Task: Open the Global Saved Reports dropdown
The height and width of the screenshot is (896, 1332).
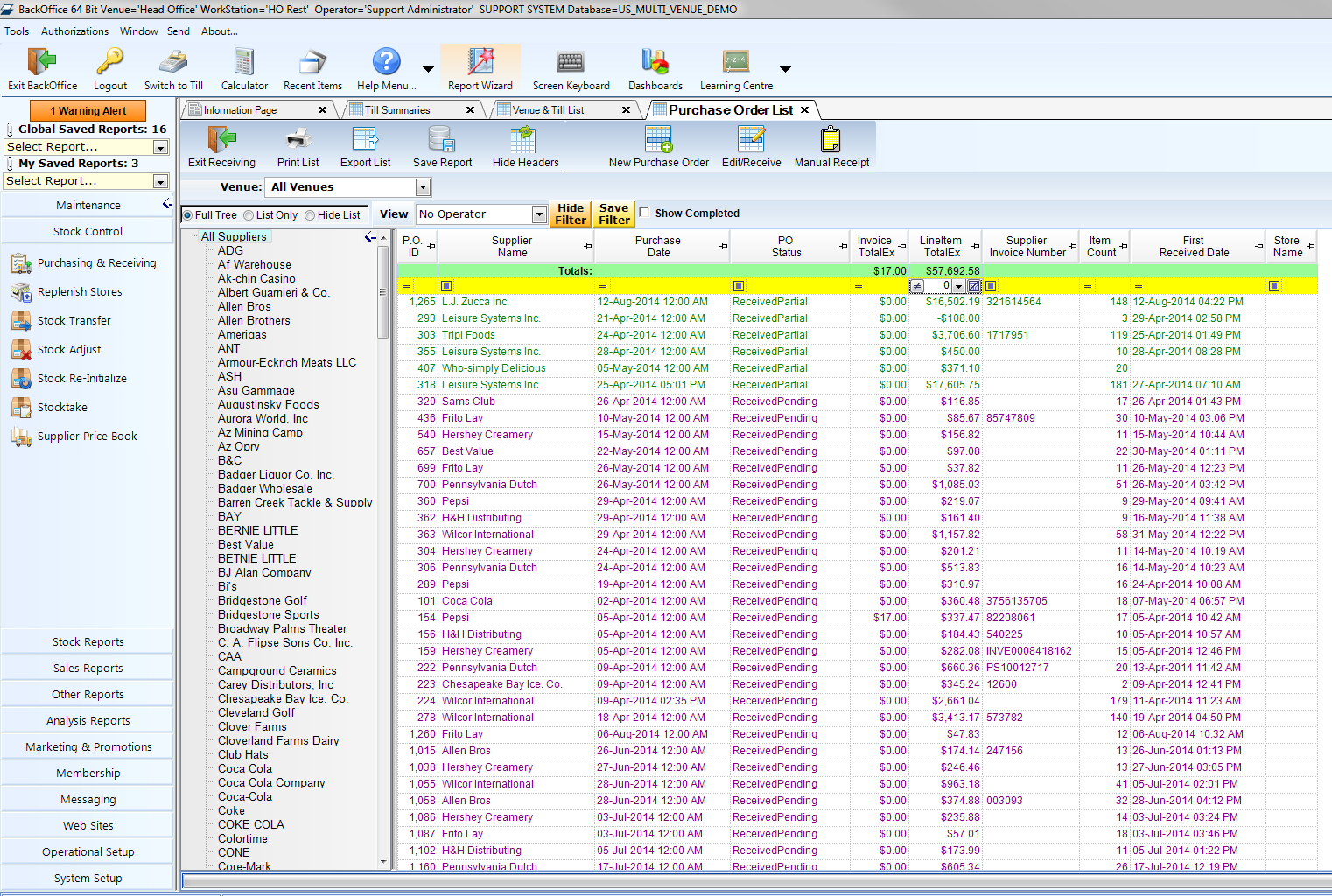Action: click(160, 147)
